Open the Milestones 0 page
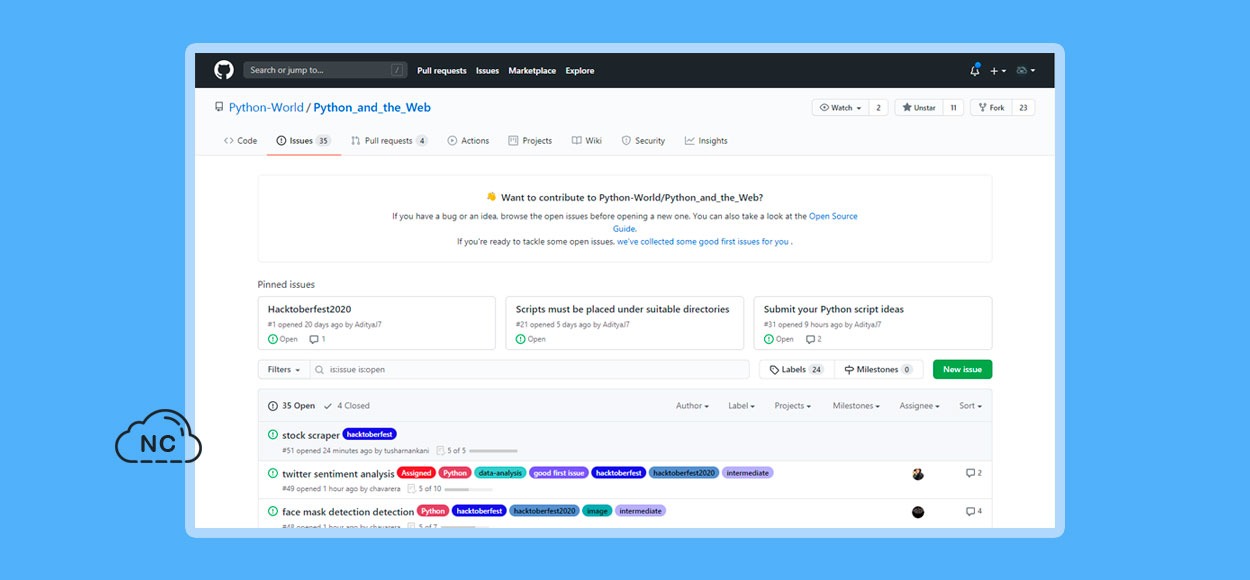1250x580 pixels. click(879, 370)
